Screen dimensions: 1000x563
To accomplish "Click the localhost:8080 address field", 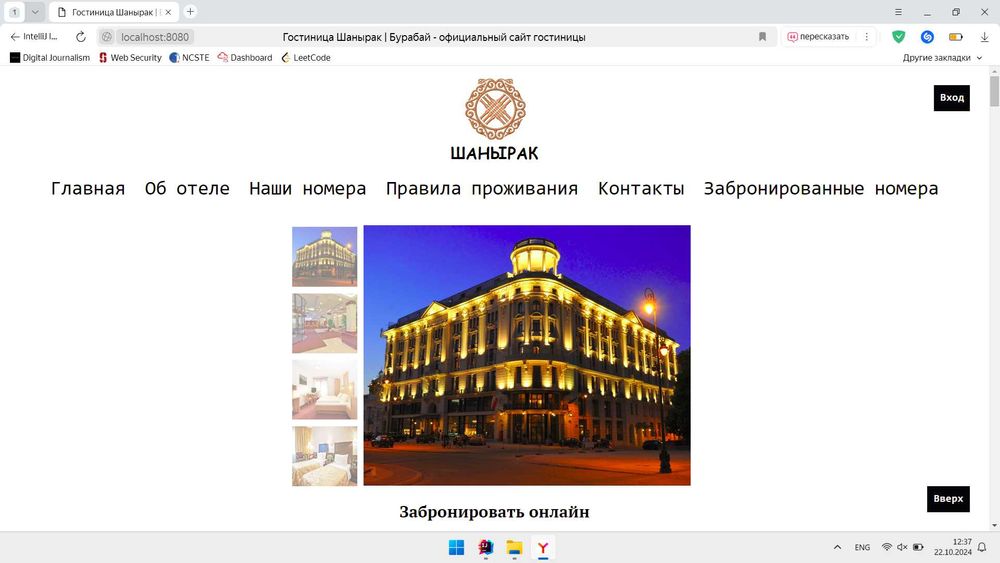I will 155,37.
